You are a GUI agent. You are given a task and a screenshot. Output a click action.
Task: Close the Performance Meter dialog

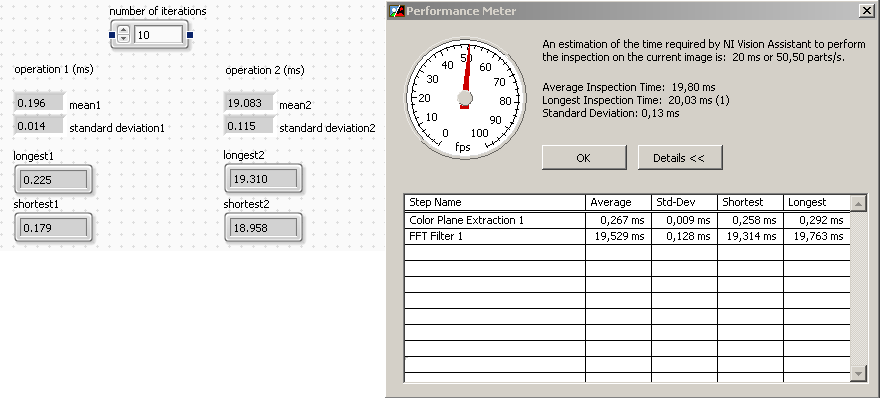pos(866,11)
